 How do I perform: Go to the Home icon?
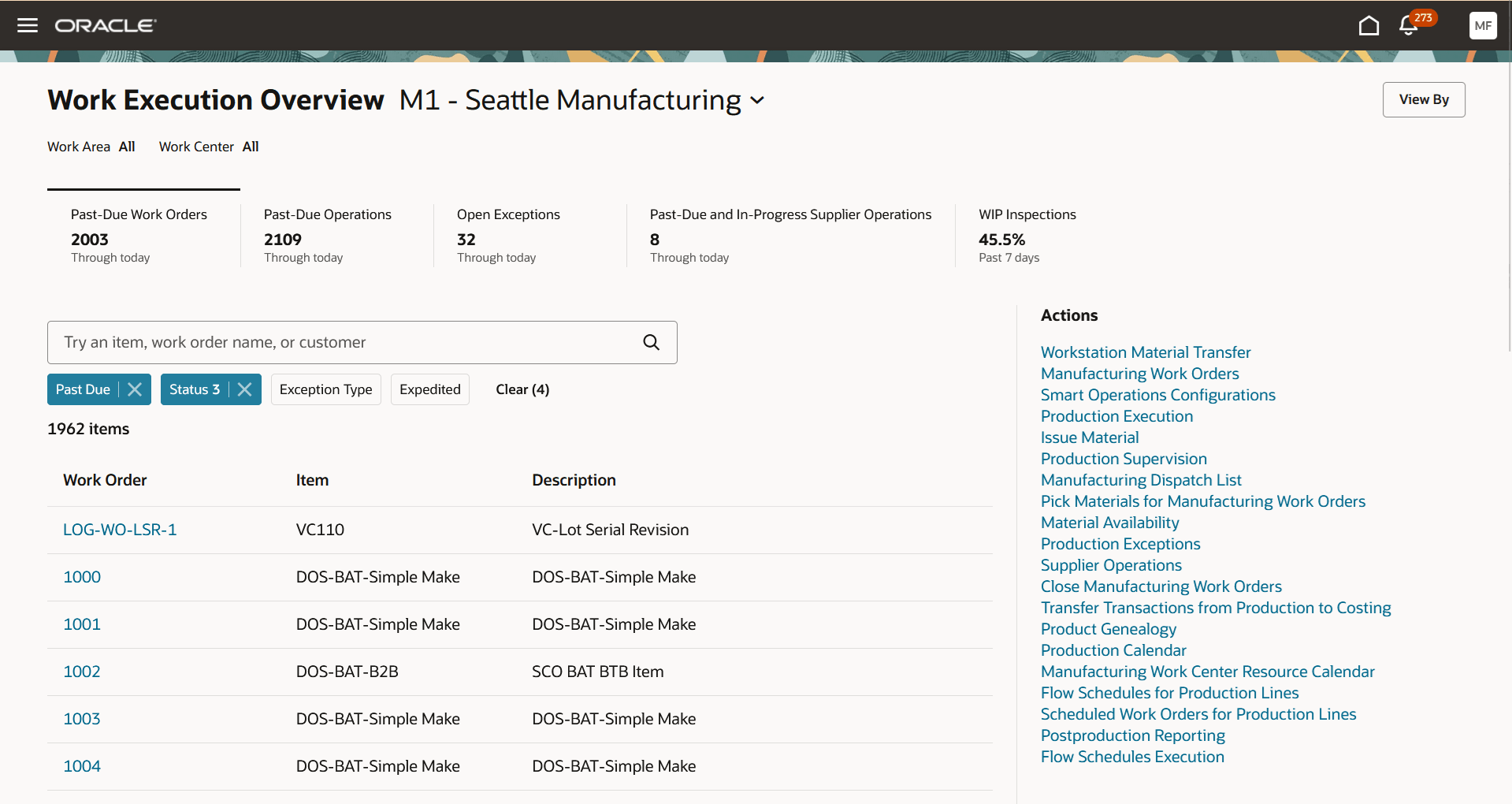point(1369,25)
